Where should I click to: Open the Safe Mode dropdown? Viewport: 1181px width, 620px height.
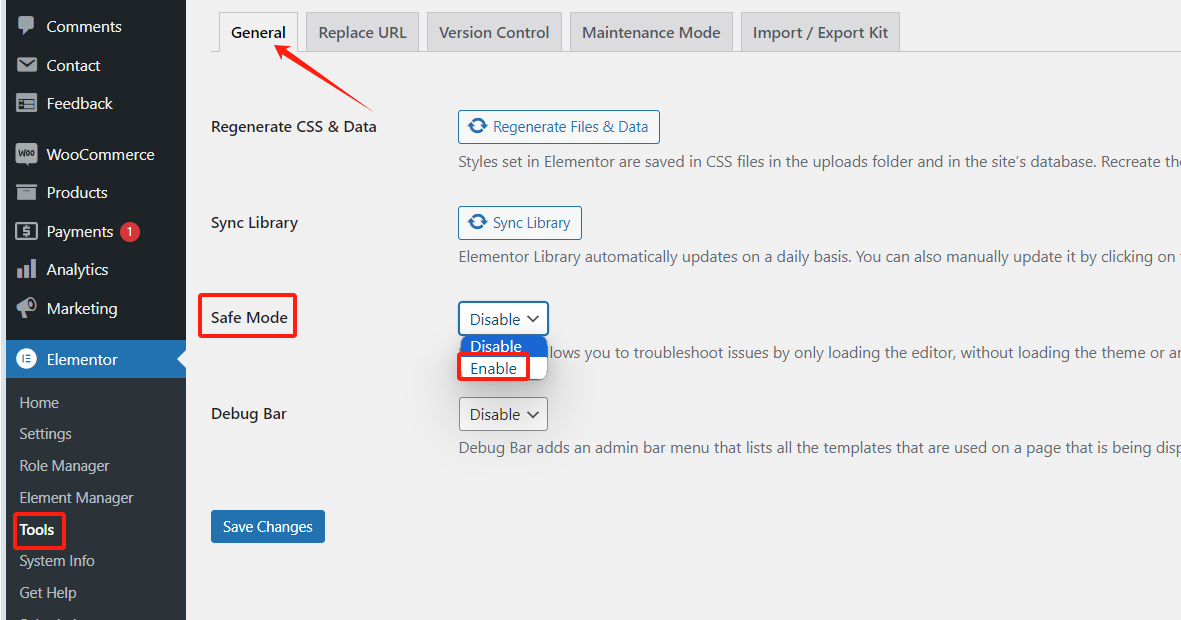tap(503, 318)
